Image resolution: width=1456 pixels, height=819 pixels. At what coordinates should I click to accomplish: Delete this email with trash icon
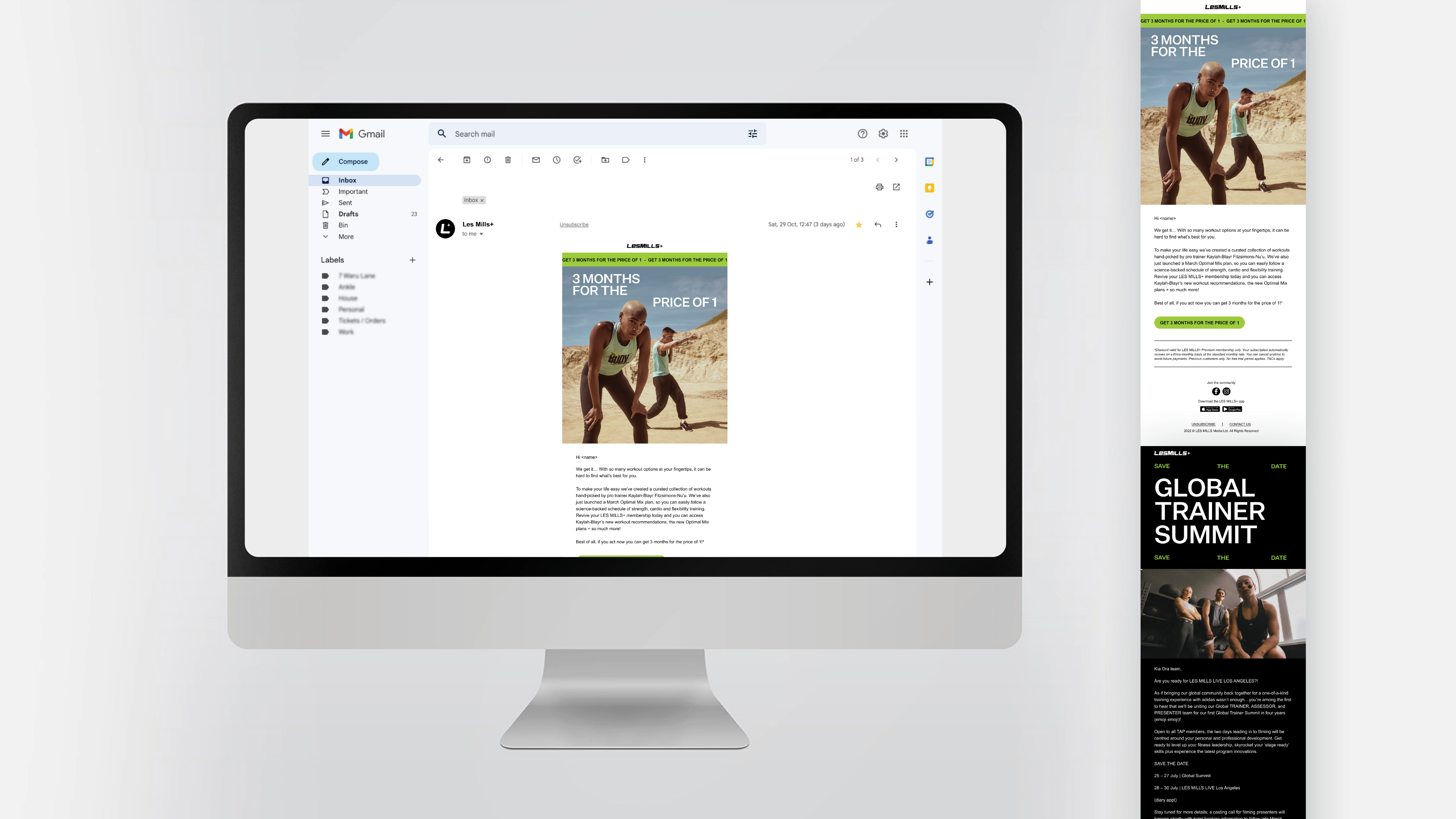[508, 160]
